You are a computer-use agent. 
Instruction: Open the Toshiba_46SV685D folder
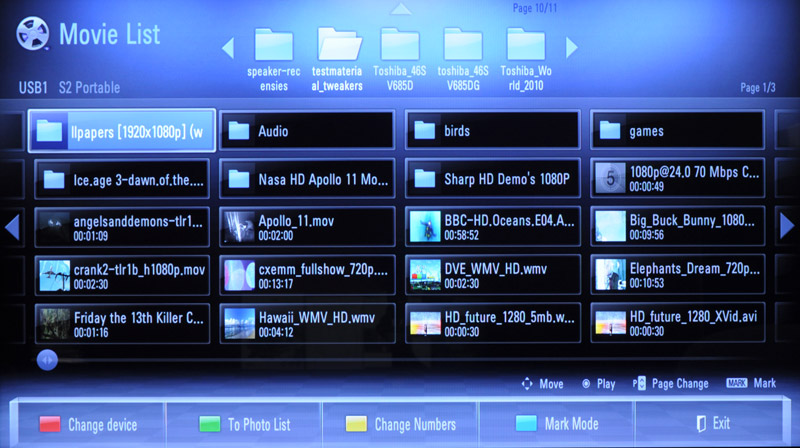tap(399, 60)
